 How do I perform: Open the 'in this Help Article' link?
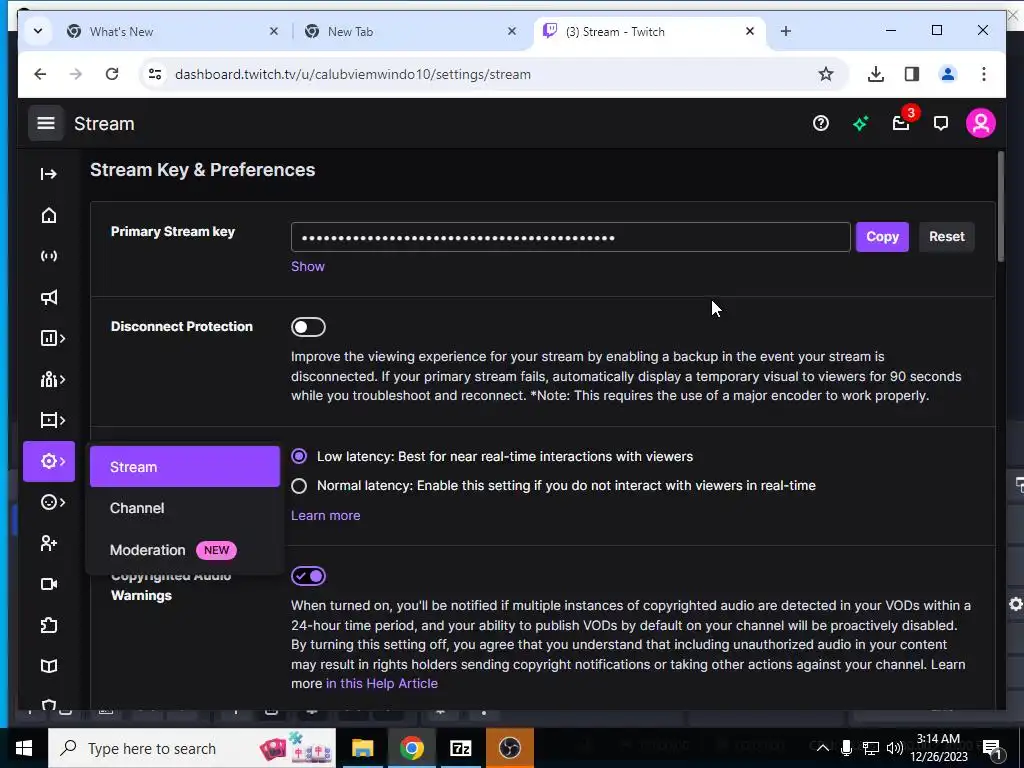point(381,684)
